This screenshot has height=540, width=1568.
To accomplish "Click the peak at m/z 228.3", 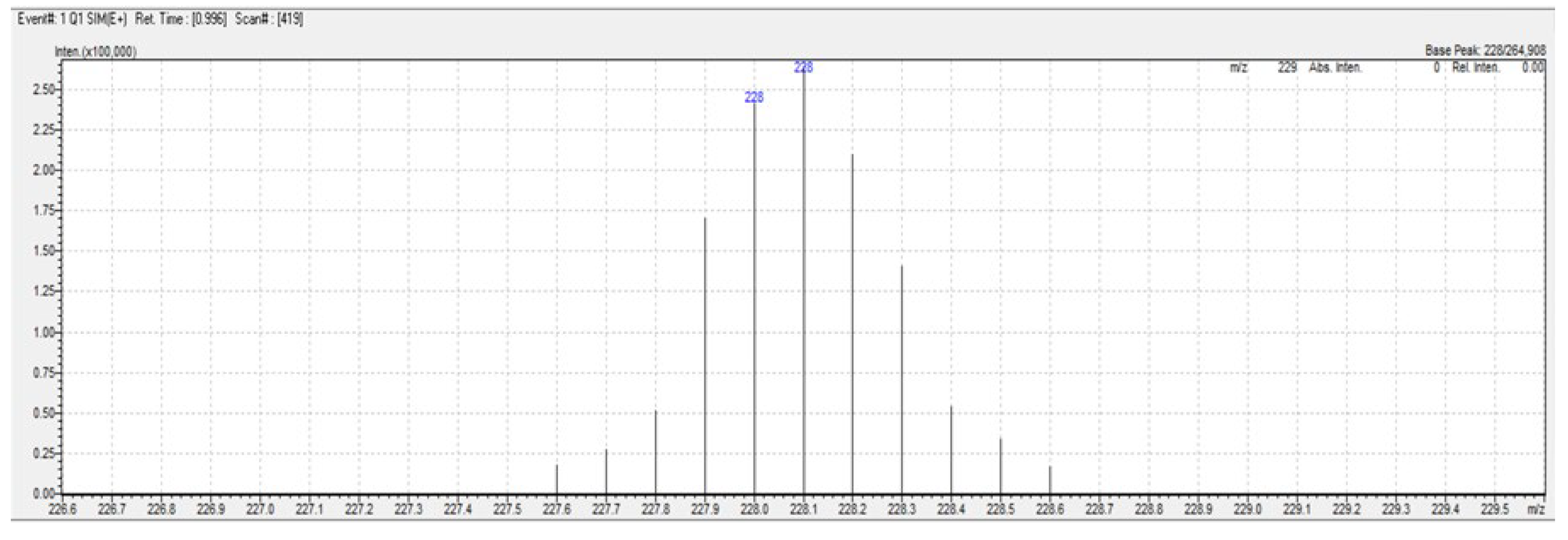I will (902, 365).
